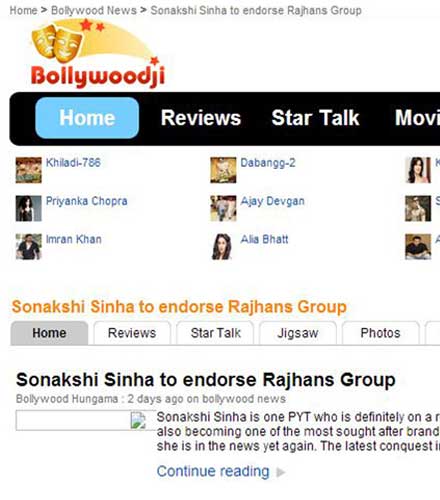Click the arrow after Continue reading

pos(281,472)
